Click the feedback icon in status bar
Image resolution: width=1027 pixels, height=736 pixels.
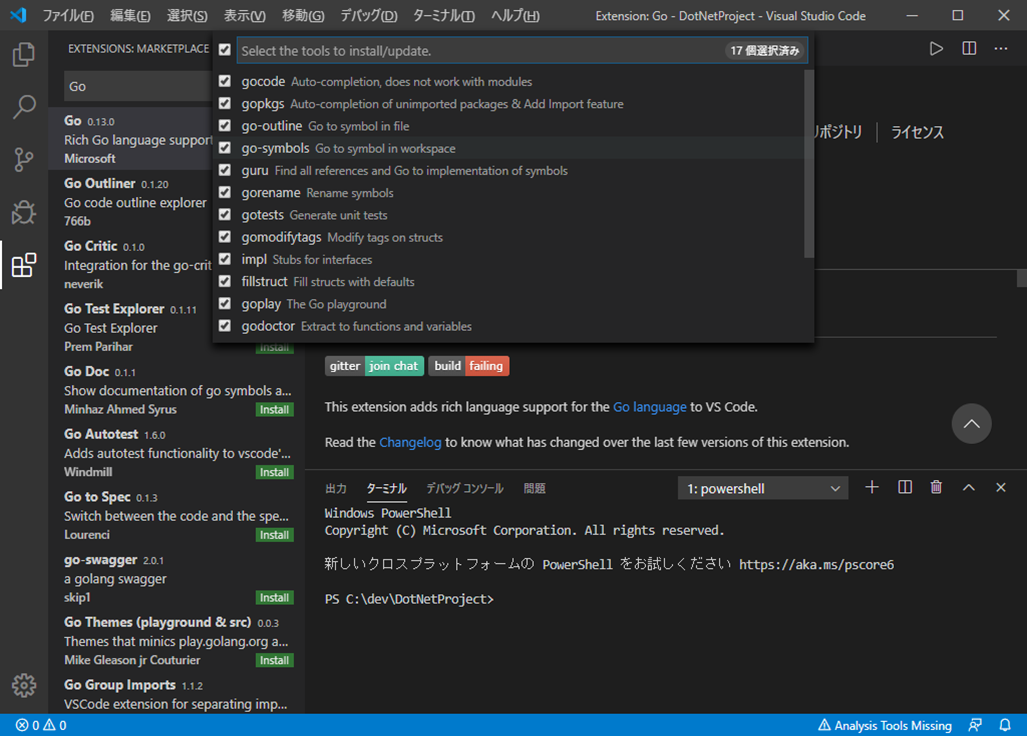975,725
